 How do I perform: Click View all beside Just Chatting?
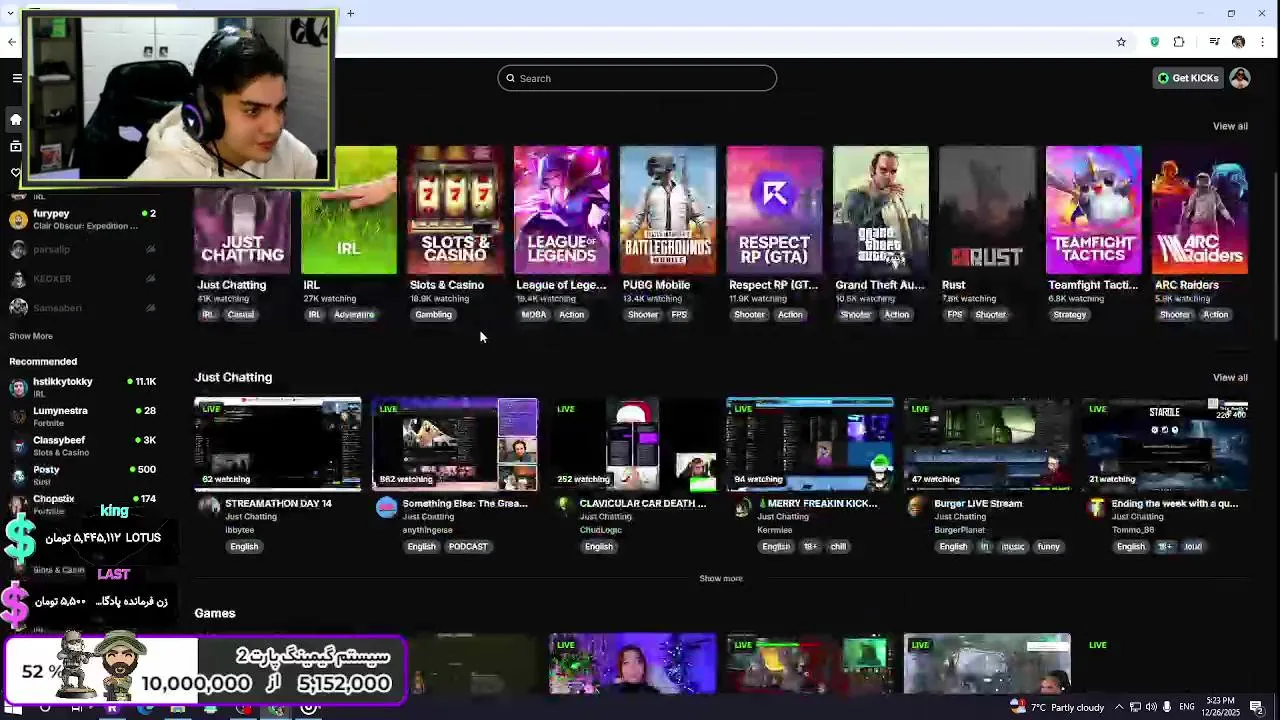click(1230, 377)
